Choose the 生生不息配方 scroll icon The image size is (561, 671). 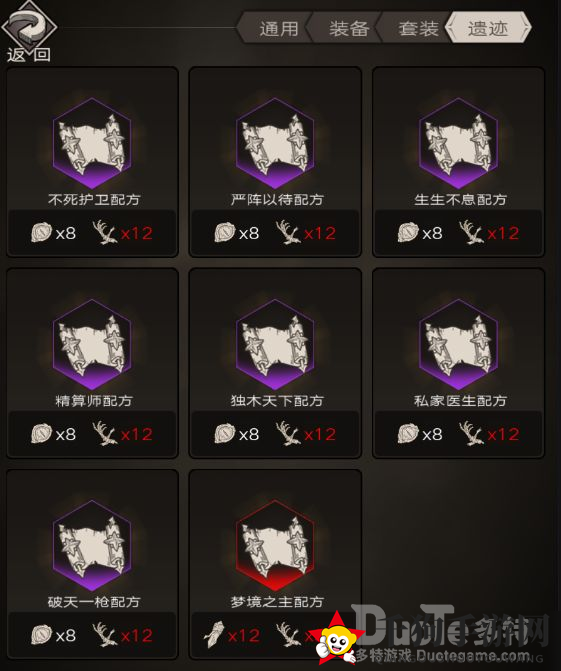(x=458, y=143)
